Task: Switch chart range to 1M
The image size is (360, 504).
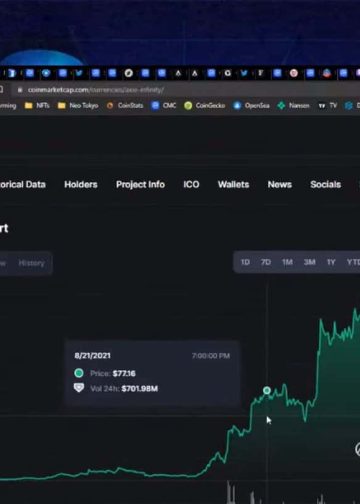Action: pyautogui.click(x=287, y=262)
